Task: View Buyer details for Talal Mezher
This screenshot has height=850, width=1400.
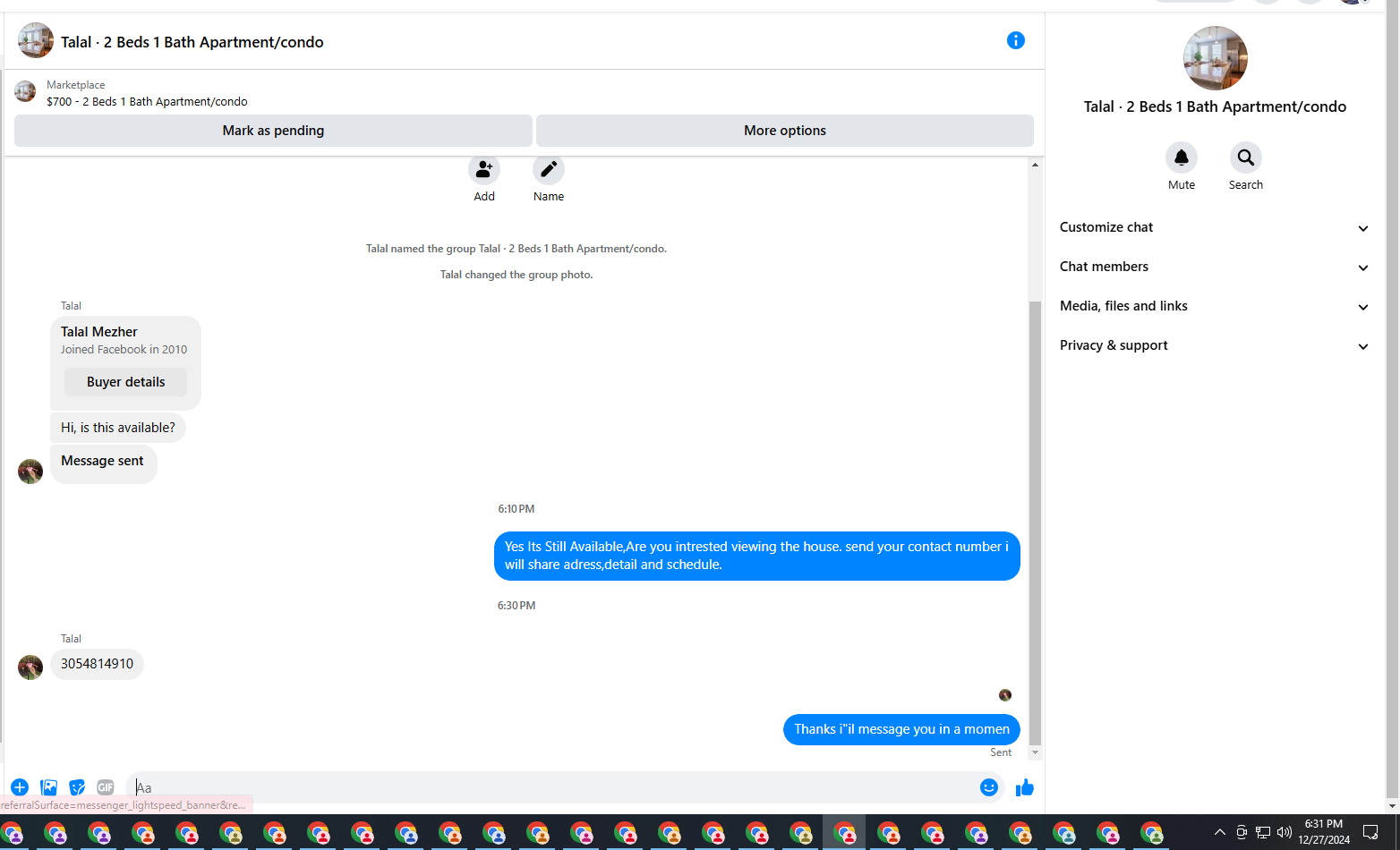Action: click(x=125, y=382)
